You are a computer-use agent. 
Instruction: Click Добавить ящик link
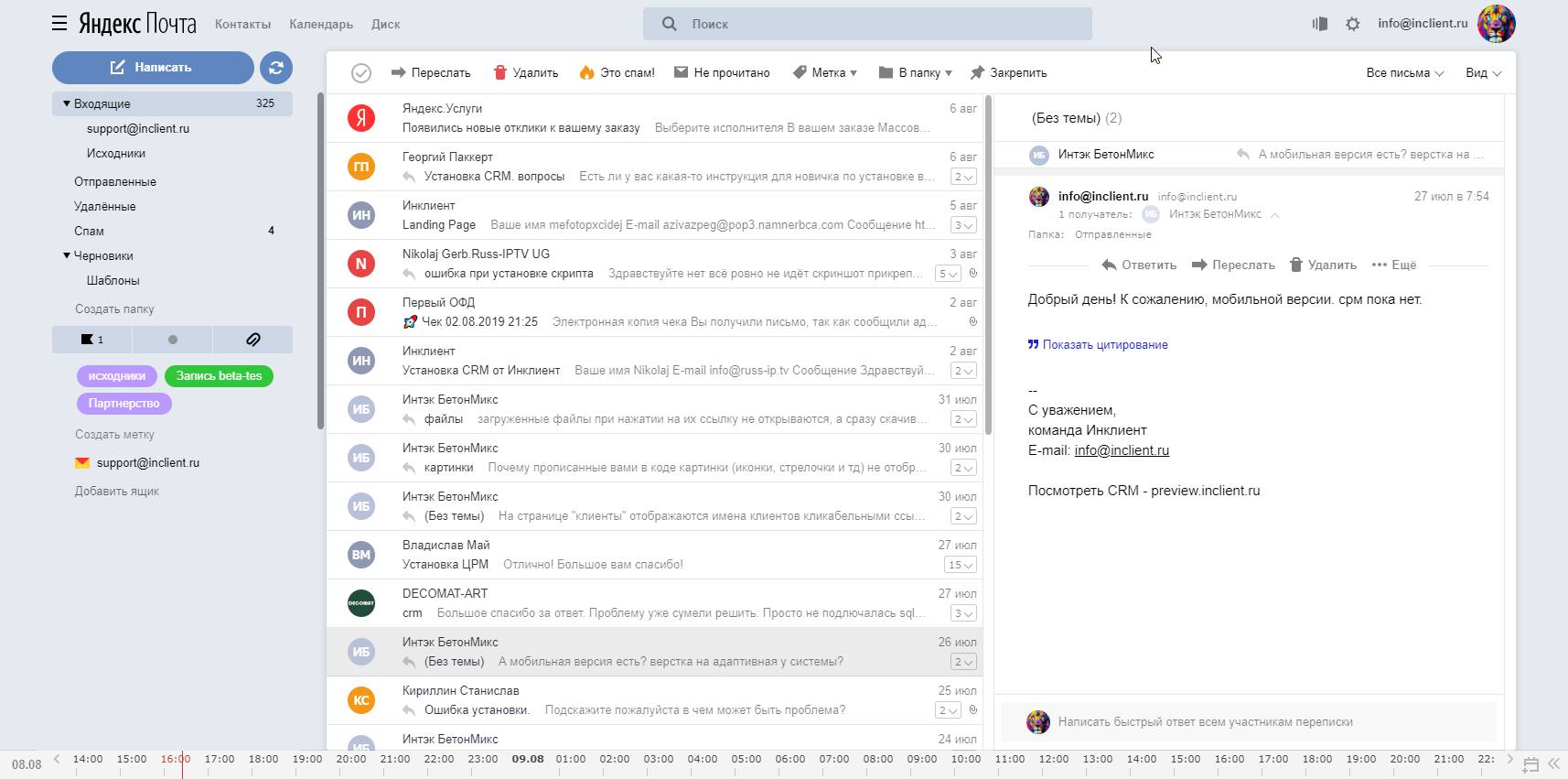[117, 491]
